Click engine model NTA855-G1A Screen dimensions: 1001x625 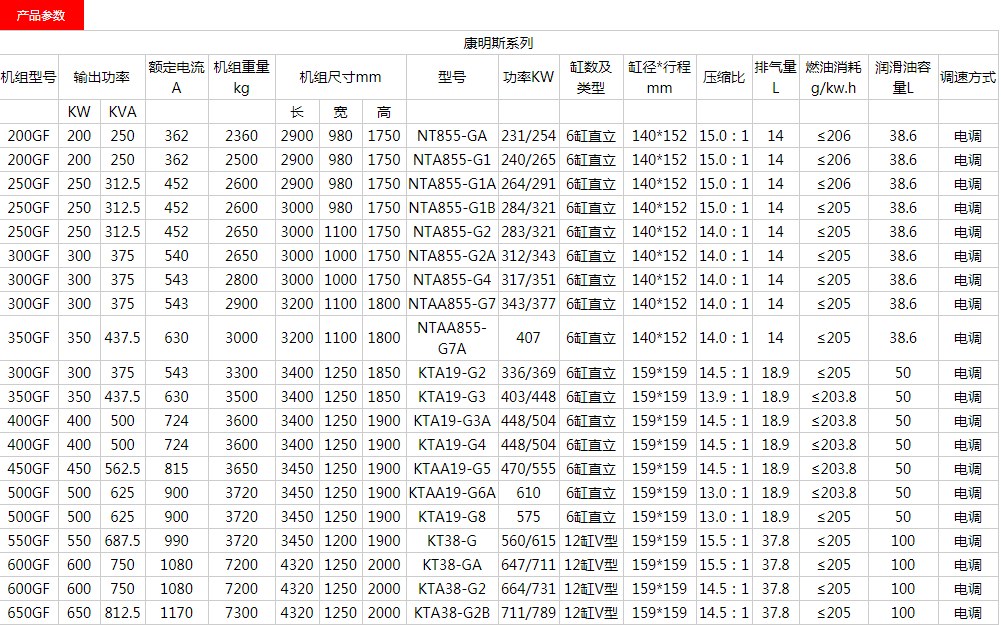[x=452, y=184]
